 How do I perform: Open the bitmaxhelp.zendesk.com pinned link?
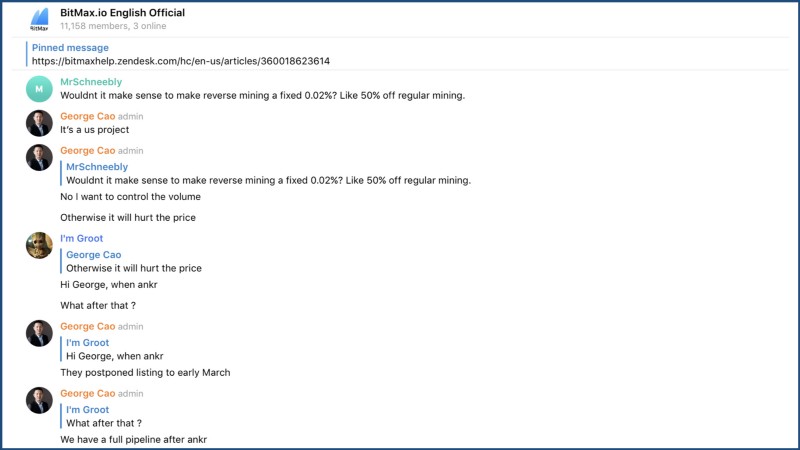coord(180,61)
